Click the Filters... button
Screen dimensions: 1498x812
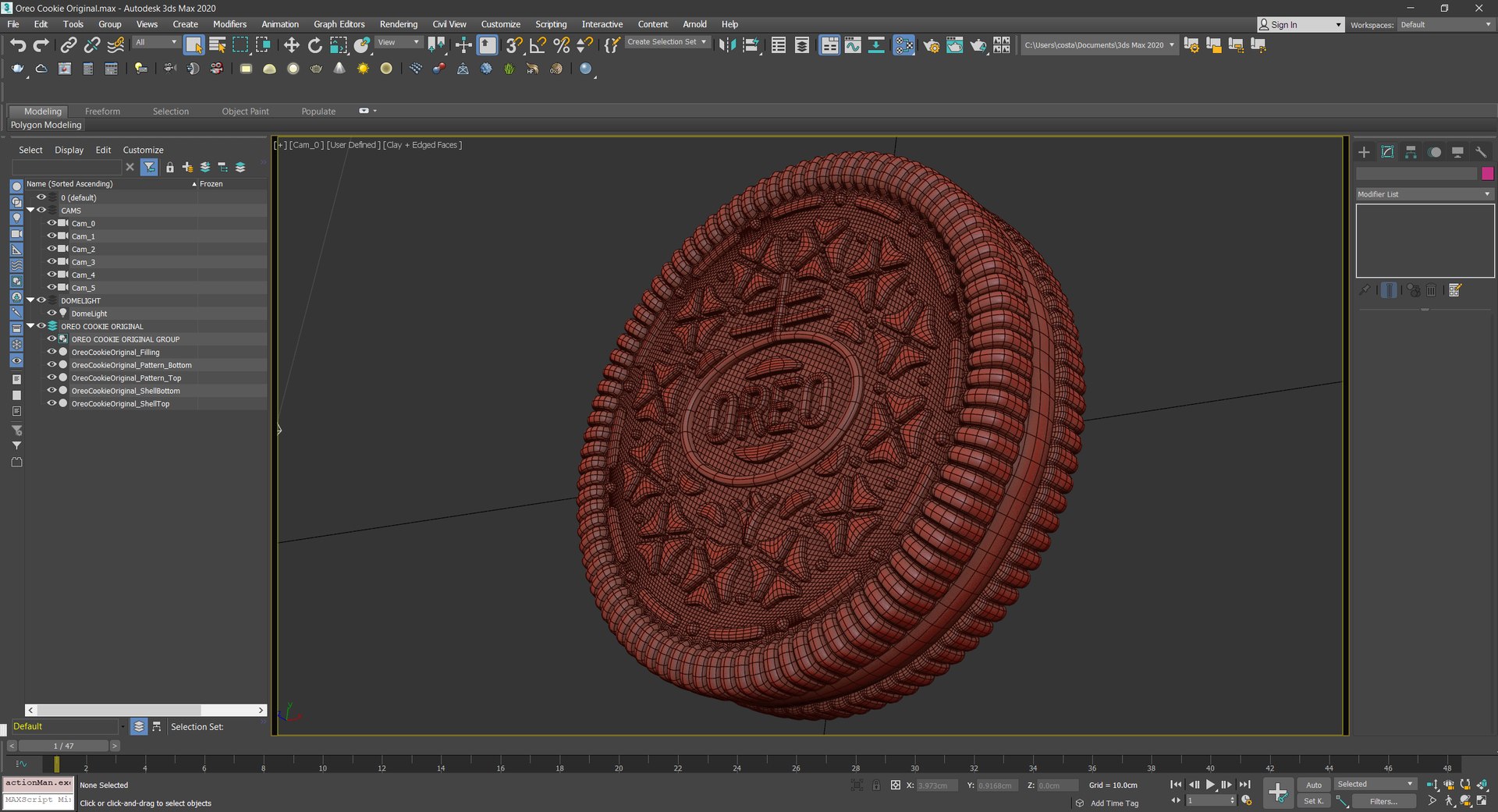tap(1383, 801)
